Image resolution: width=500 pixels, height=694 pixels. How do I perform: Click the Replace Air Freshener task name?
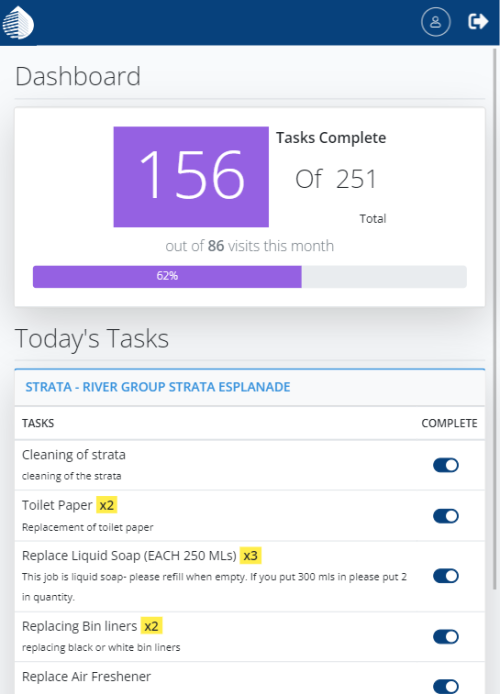86,677
